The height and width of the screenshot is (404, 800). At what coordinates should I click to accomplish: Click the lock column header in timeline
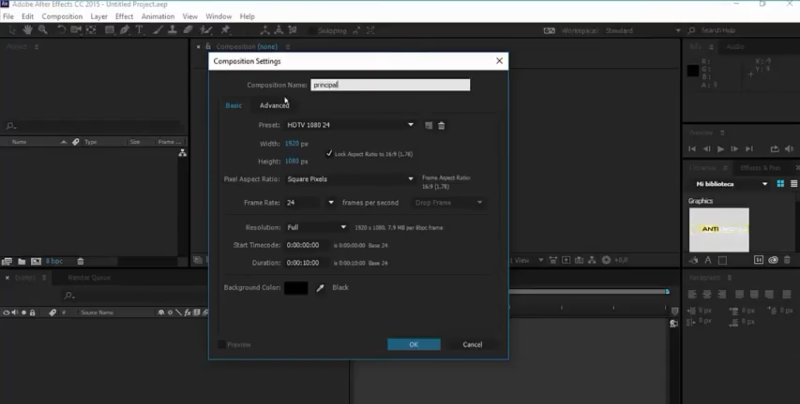(x=32, y=313)
